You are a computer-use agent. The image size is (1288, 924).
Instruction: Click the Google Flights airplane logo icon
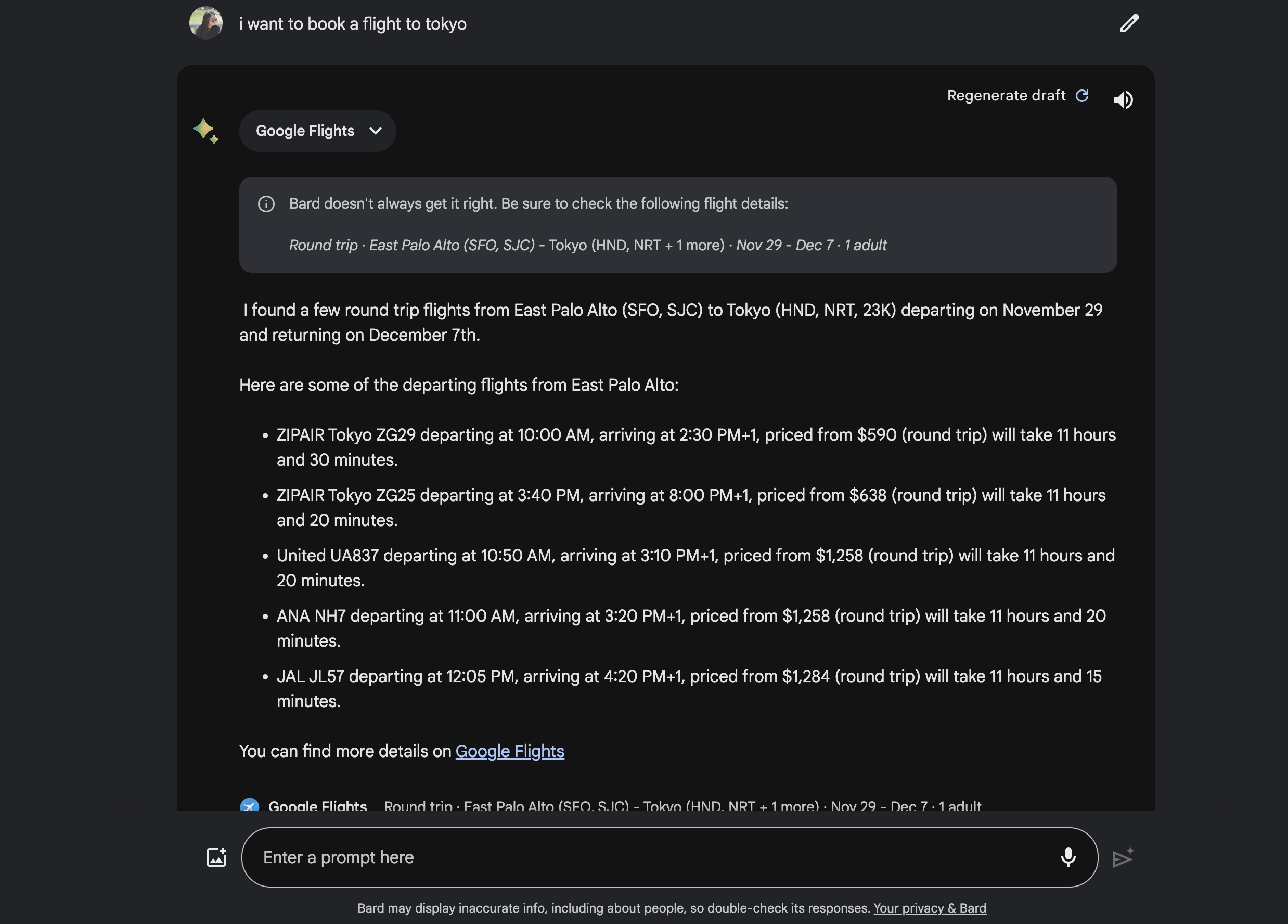click(250, 805)
